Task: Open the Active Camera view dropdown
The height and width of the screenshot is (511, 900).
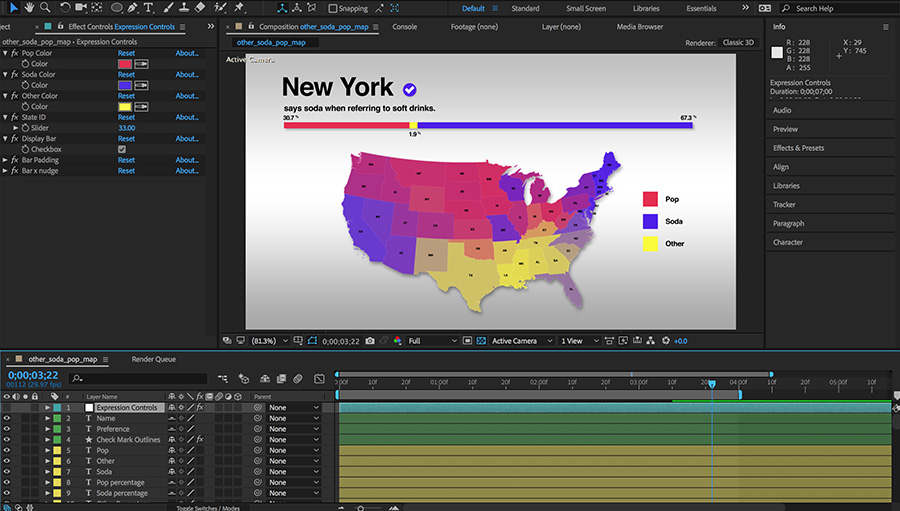Action: pyautogui.click(x=522, y=341)
